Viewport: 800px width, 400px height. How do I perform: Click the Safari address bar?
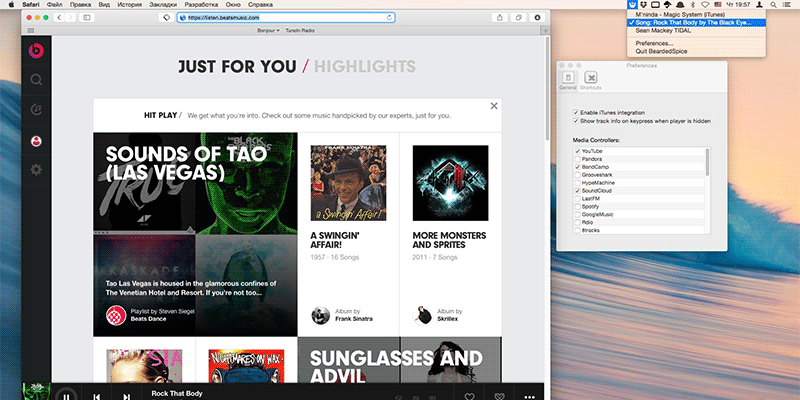286,17
